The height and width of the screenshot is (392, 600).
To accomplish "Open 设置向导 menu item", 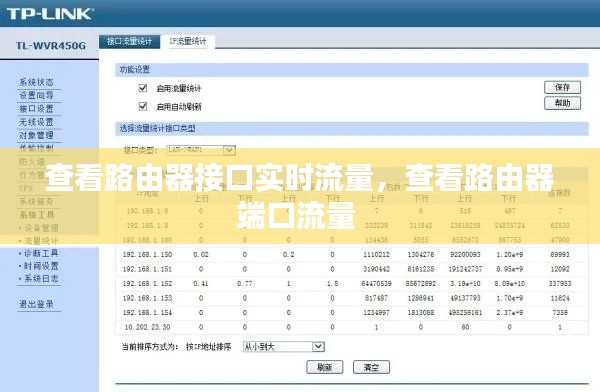I will click(36, 95).
